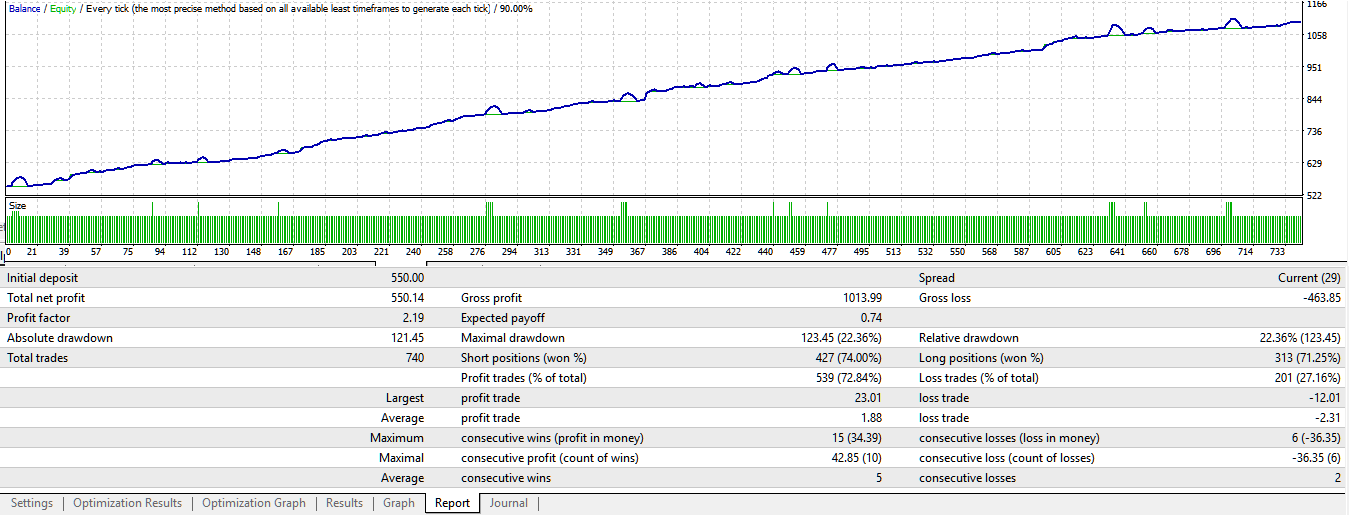Open the Journal tab

(x=508, y=503)
